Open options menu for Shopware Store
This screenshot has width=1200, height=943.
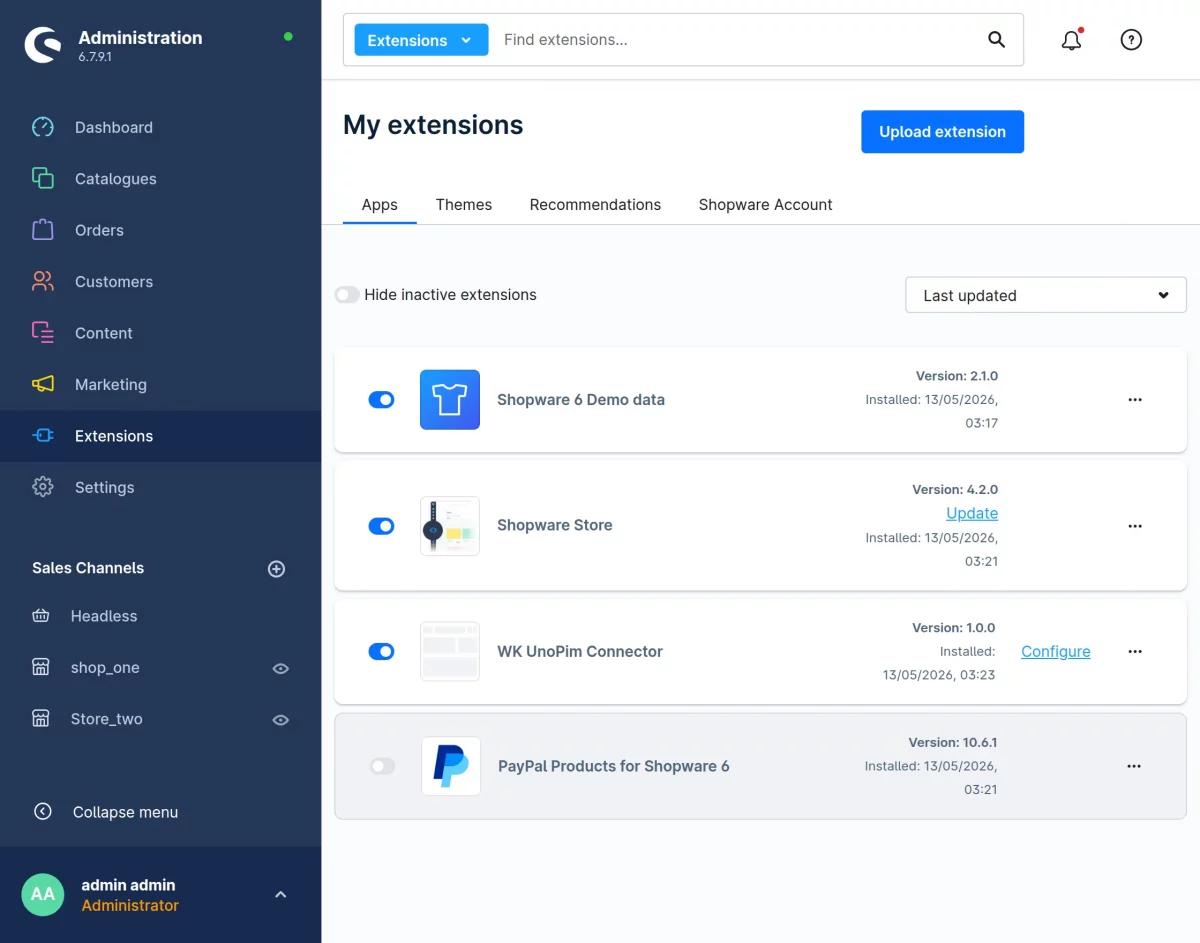tap(1135, 526)
